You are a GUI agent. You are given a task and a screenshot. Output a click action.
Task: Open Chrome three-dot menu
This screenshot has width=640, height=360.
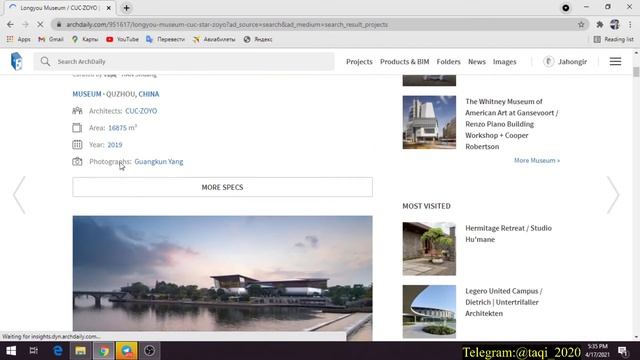pyautogui.click(x=630, y=24)
